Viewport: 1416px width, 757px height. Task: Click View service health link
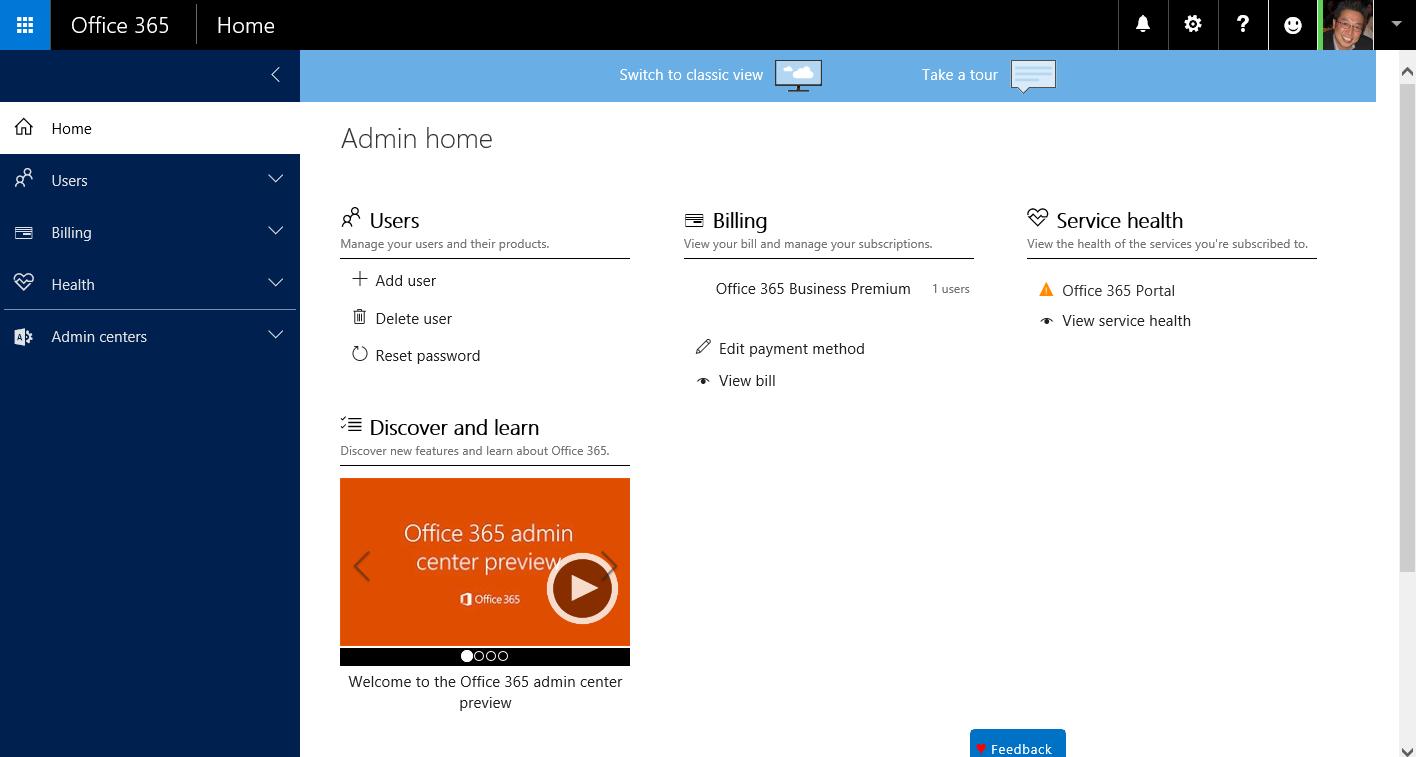1126,321
